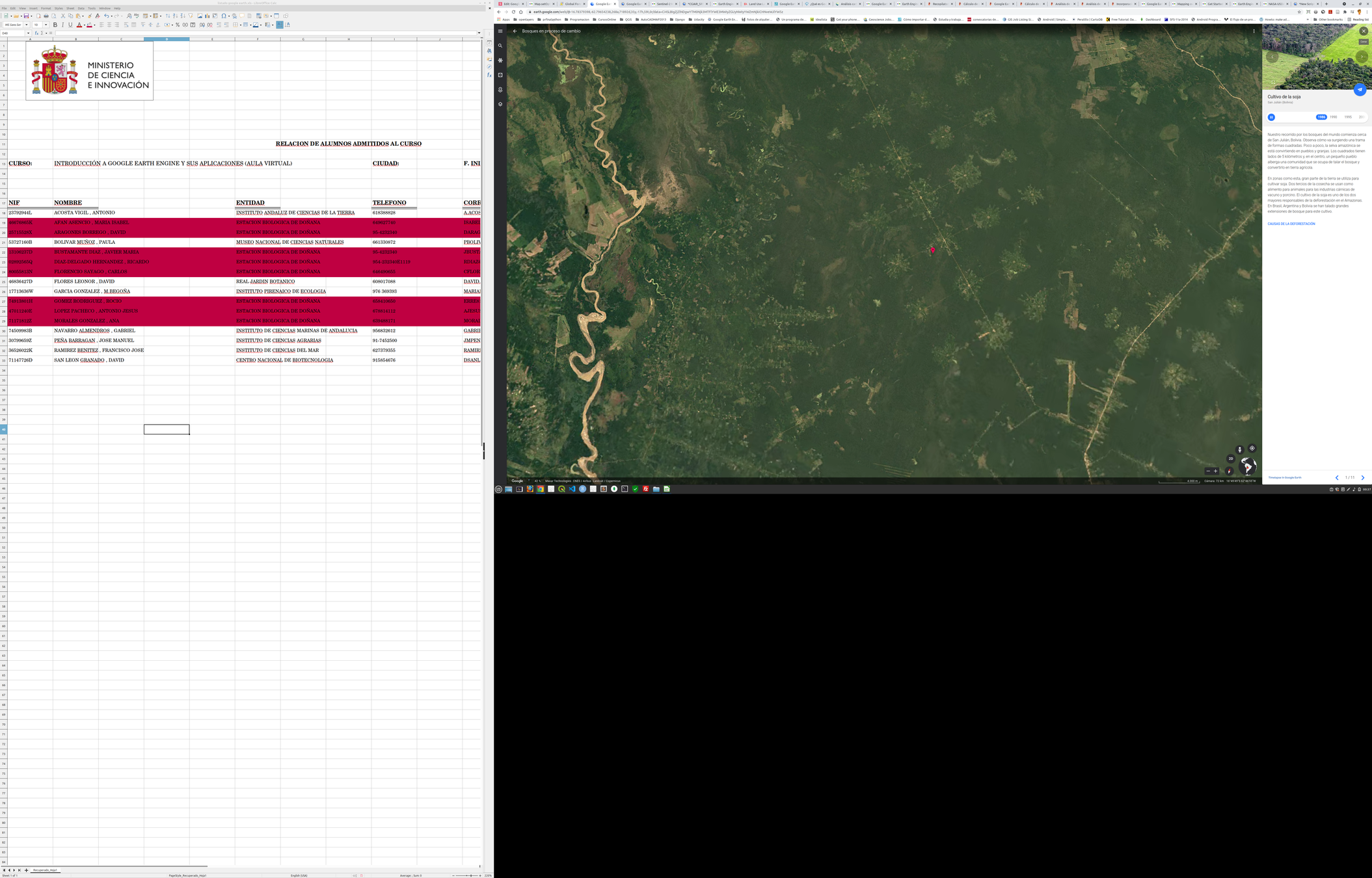Expand the Name Box dropdown
Image resolution: width=1372 pixels, height=878 pixels.
(28, 33)
